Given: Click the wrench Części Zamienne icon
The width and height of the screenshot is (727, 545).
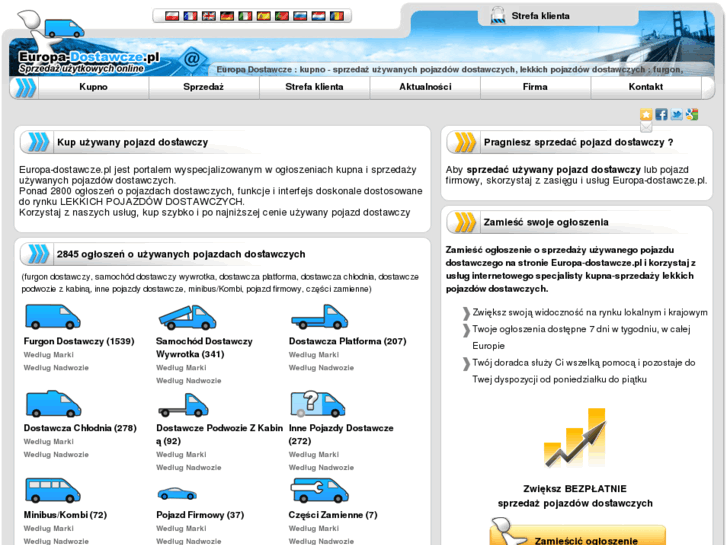Looking at the screenshot, I should point(319,491).
